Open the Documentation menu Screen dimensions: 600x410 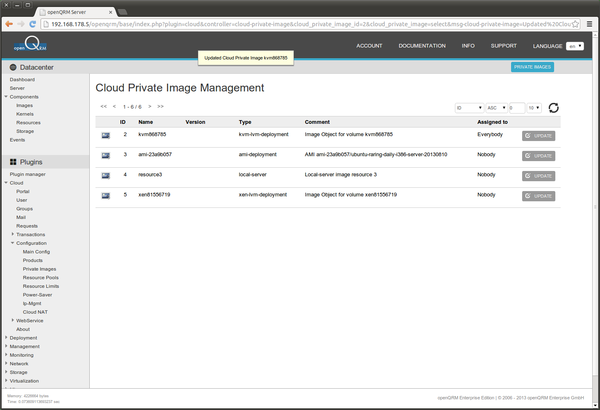pyautogui.click(x=422, y=46)
